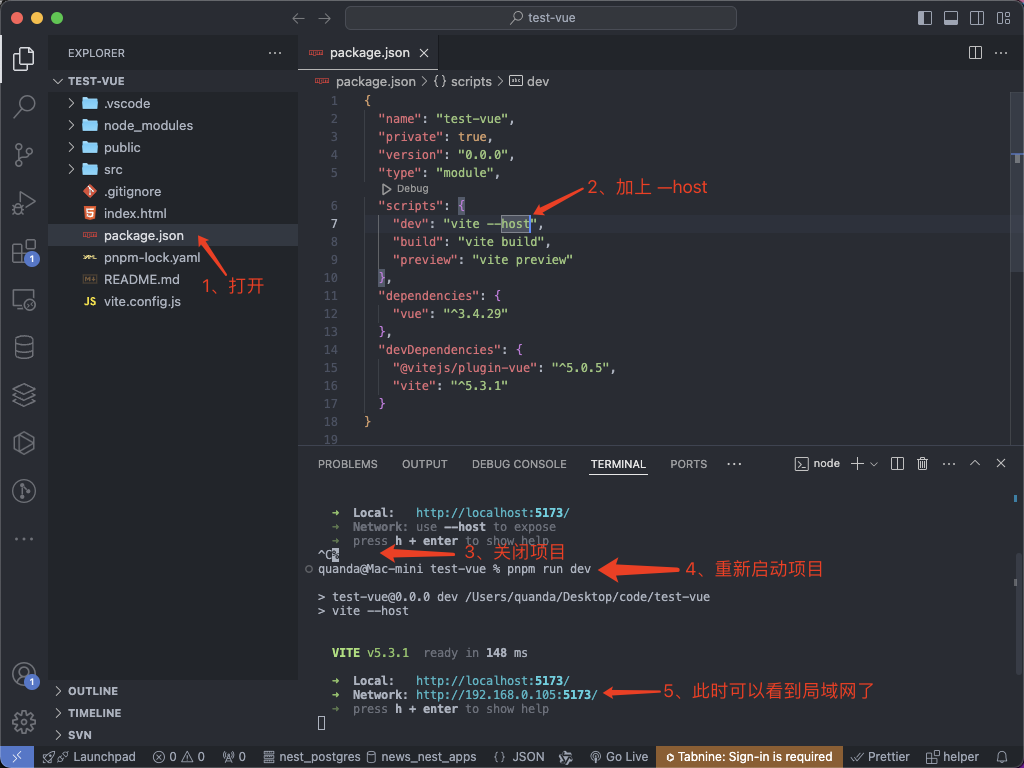Viewport: 1024px width, 768px height.
Task: Select the TERMINAL panel tab
Action: click(x=618, y=464)
